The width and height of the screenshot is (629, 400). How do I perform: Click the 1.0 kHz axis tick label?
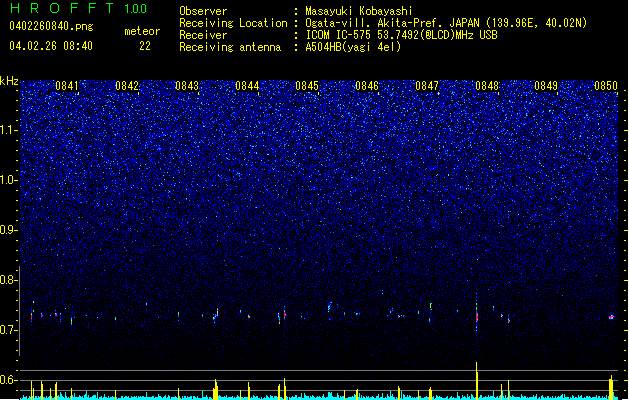9,180
